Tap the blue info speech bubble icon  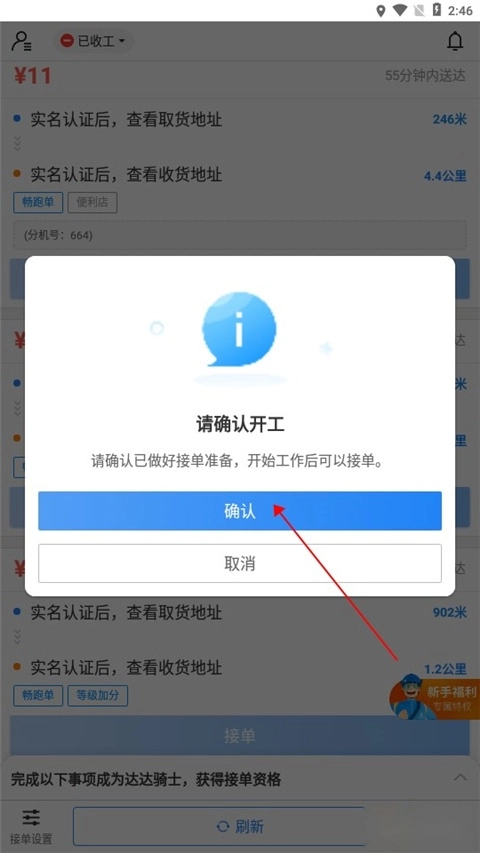[239, 329]
